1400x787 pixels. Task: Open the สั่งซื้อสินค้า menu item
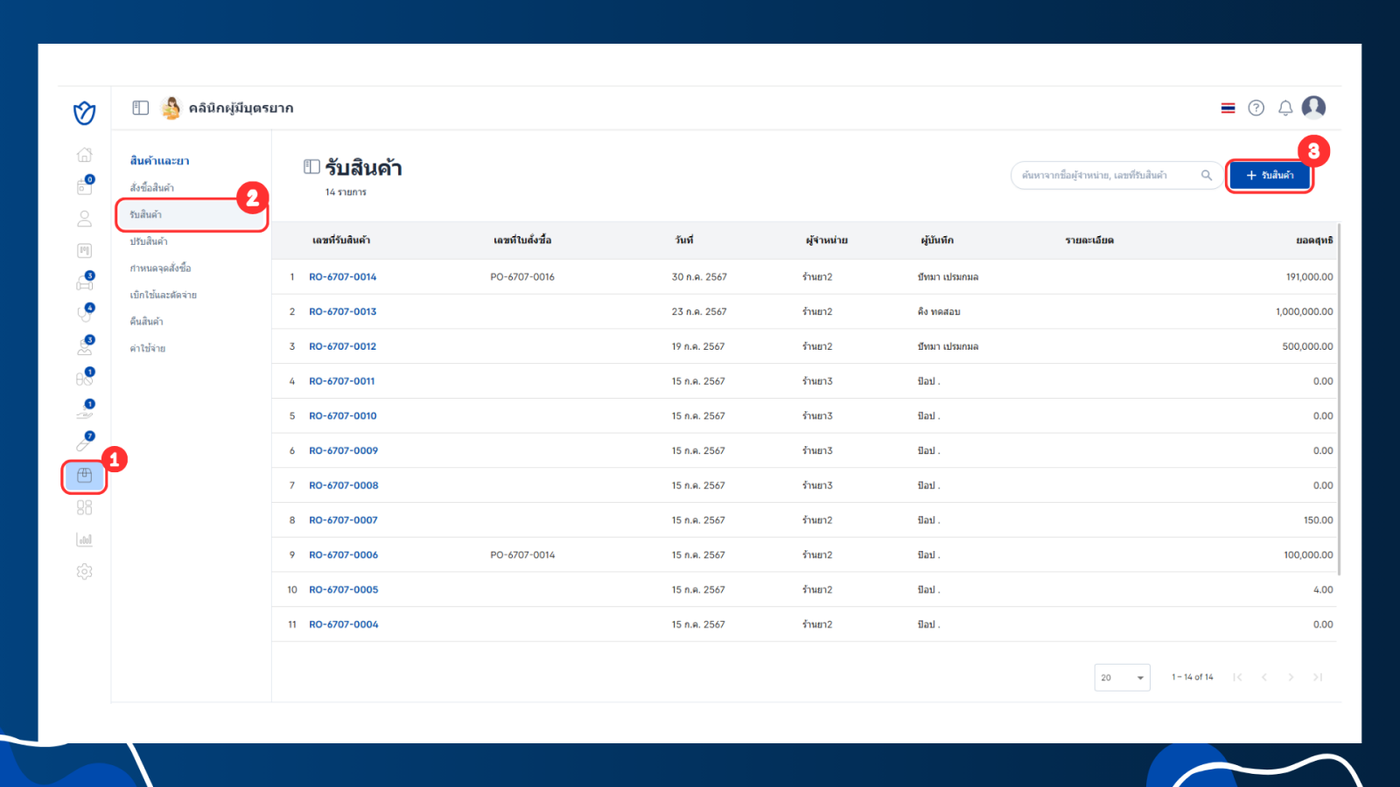(152, 188)
